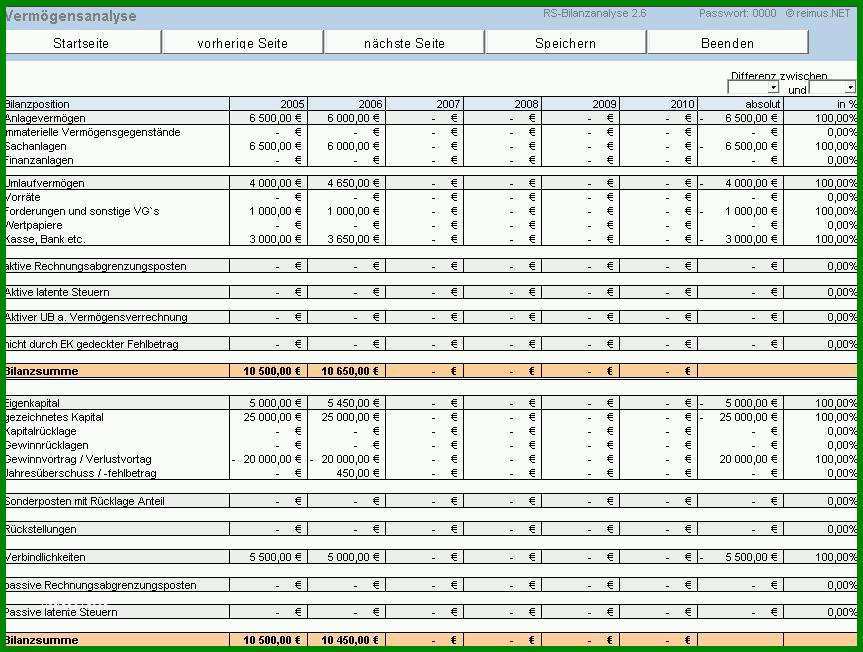Screen dimensions: 863x652
Task: Click the Eigenkapital row label
Action: click(32, 403)
